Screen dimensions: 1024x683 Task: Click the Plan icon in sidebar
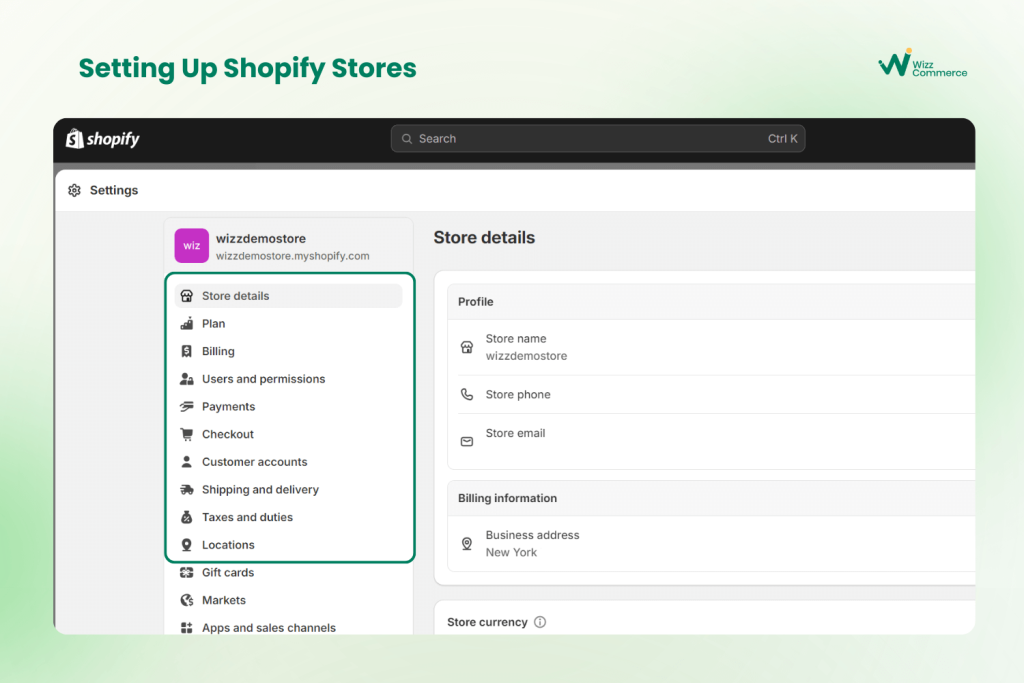(x=187, y=323)
